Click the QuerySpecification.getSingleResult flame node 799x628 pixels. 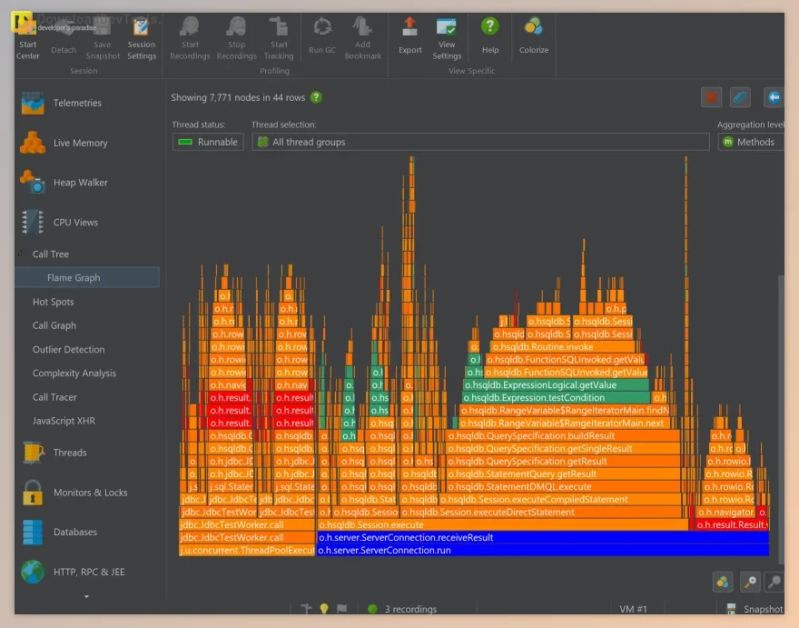[x=563, y=449]
